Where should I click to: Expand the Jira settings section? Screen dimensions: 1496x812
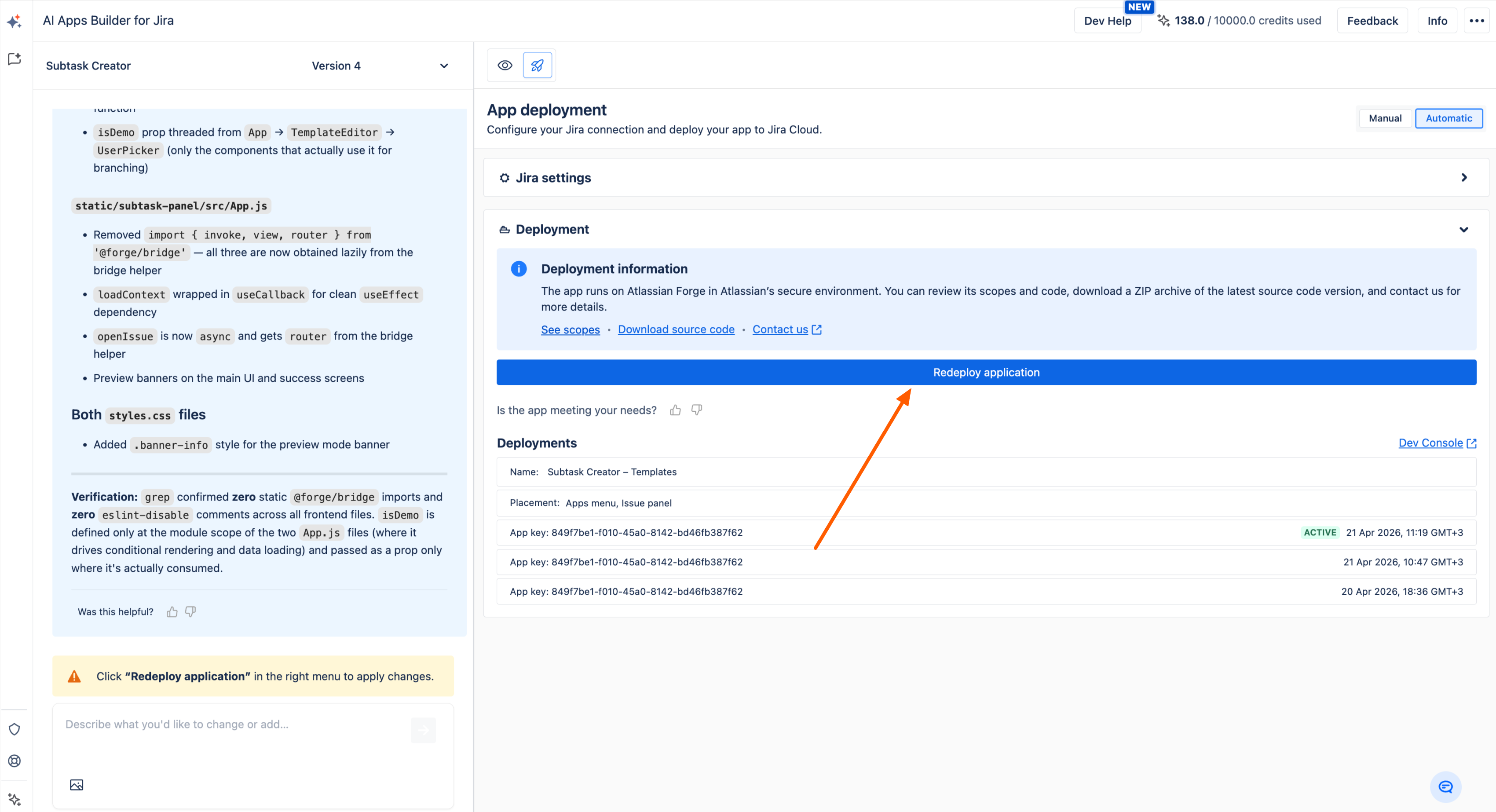1463,178
